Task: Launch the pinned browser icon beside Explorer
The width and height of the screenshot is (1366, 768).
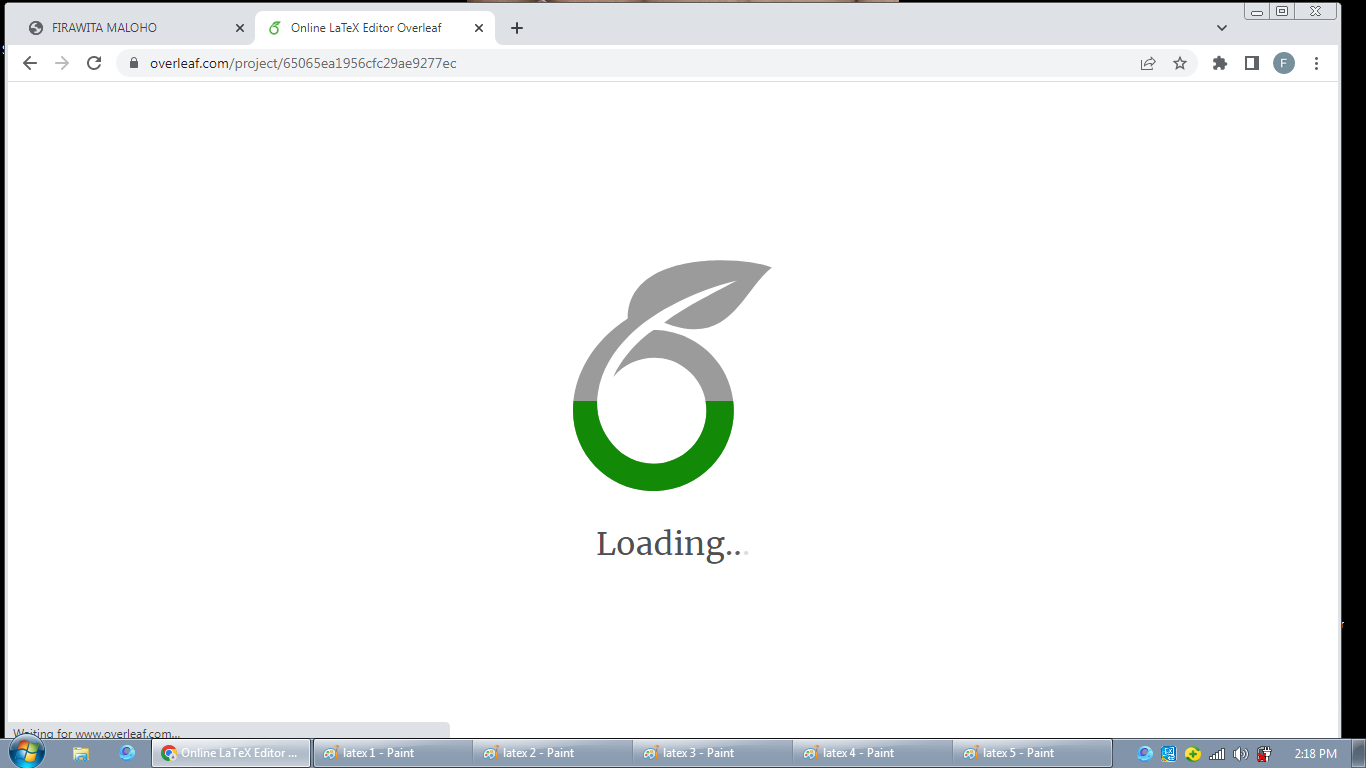Action: pyautogui.click(x=127, y=753)
